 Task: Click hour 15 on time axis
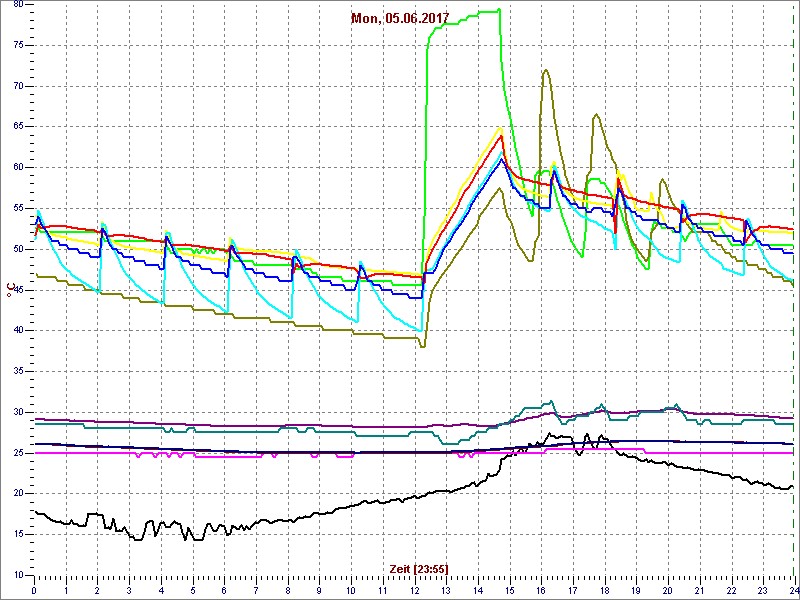pos(509,590)
